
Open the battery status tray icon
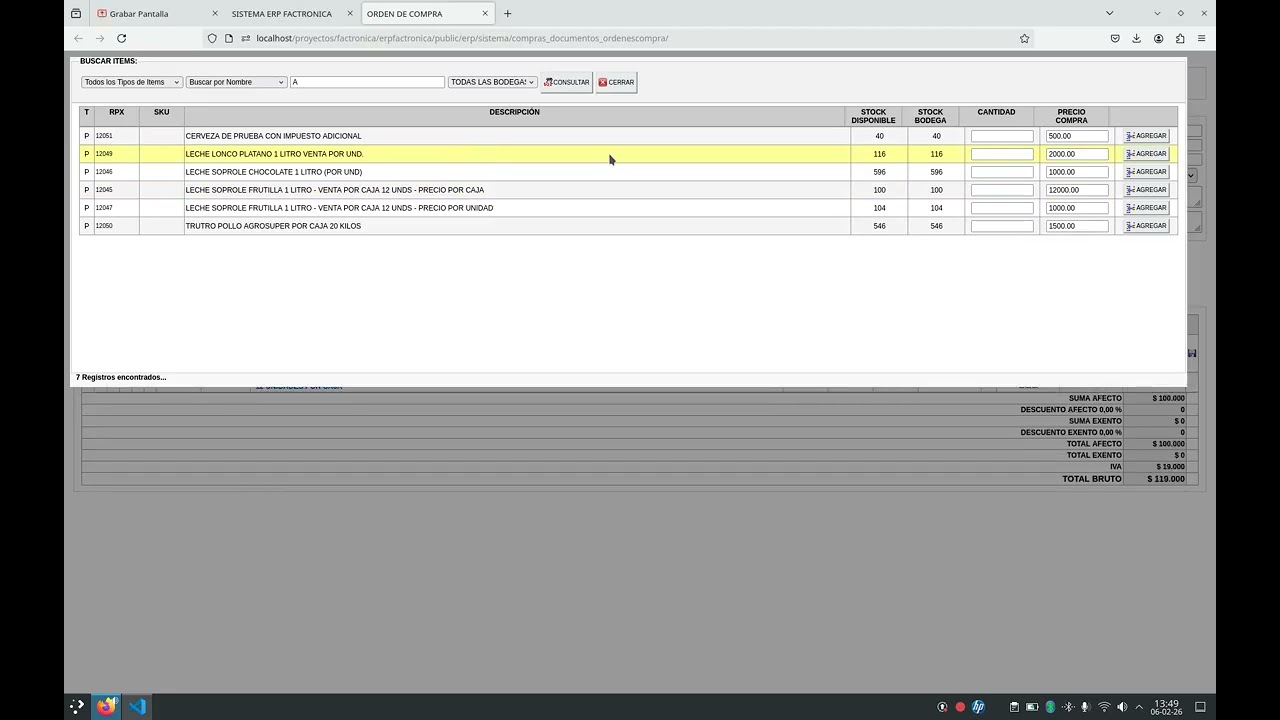[x=1032, y=707]
